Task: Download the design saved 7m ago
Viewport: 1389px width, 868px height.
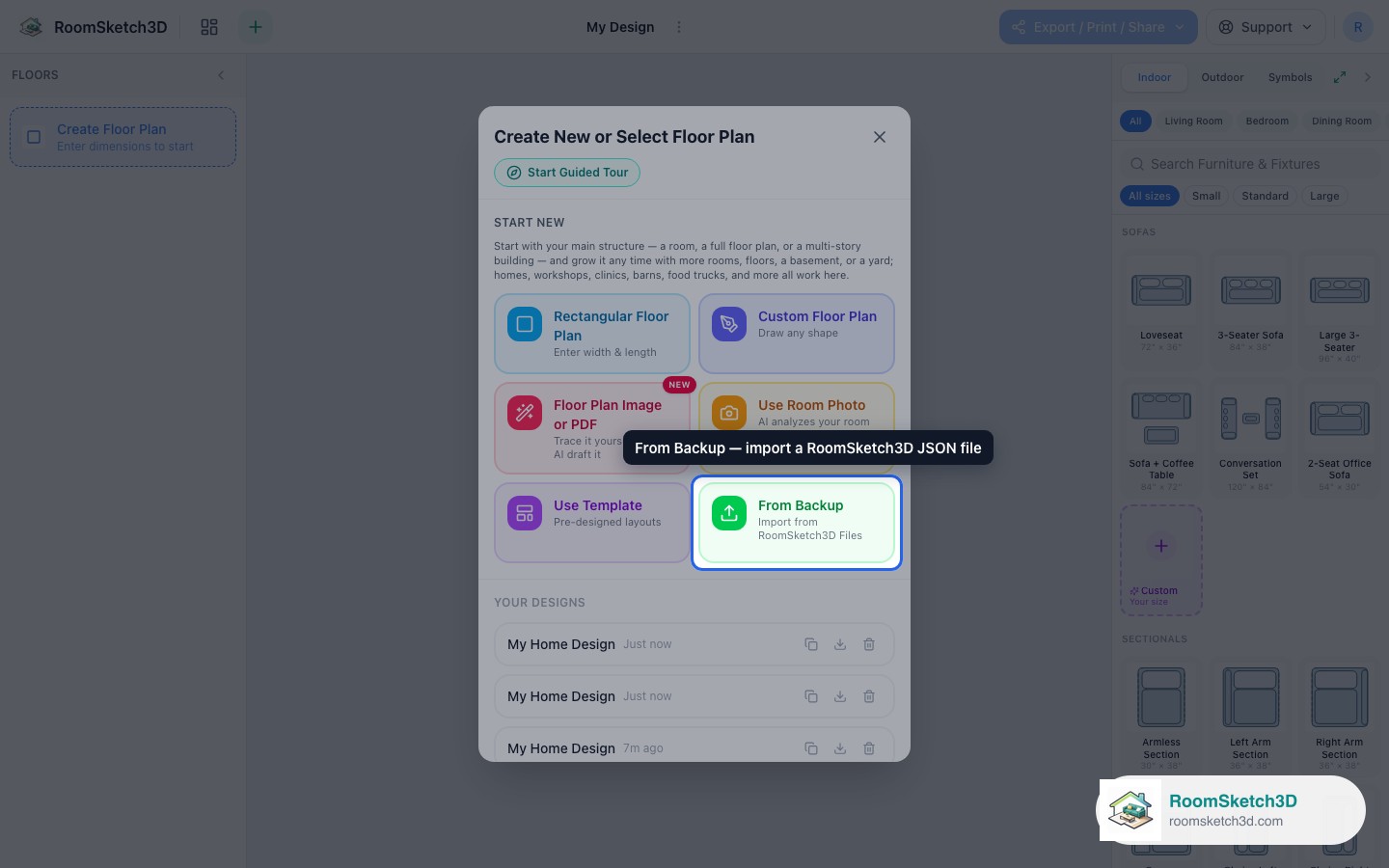Action: click(840, 748)
